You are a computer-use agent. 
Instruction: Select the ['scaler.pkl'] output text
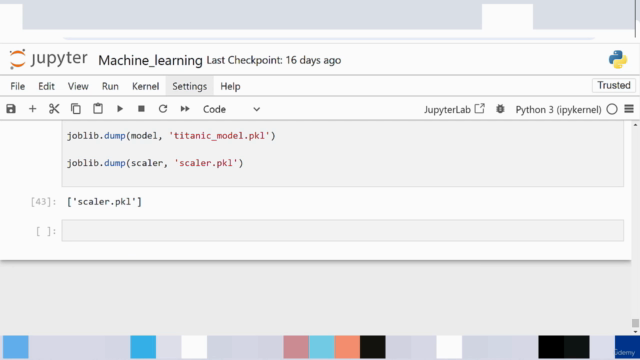(x=104, y=202)
